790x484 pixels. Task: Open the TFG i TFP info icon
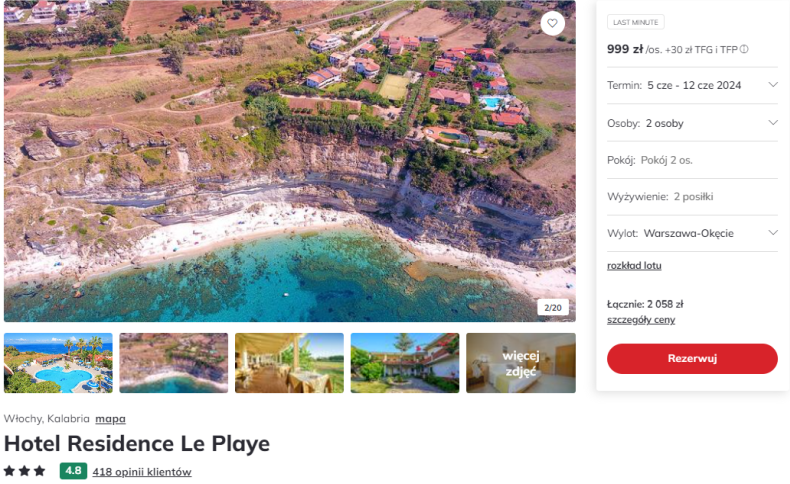[x=744, y=49]
